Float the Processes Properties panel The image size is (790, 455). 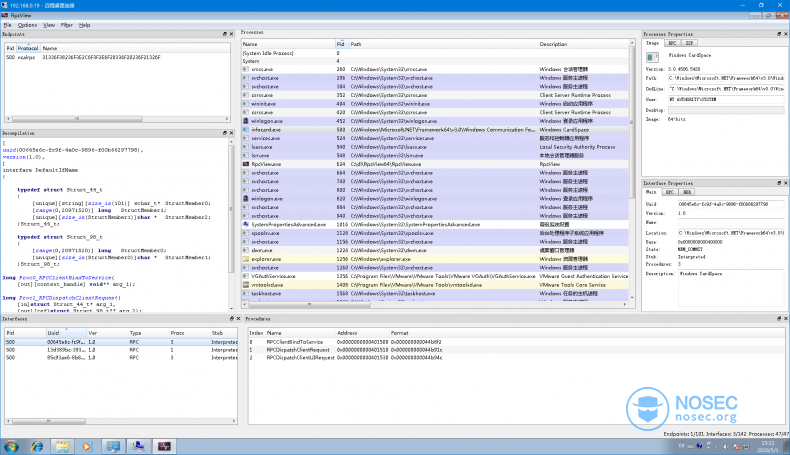pos(779,34)
